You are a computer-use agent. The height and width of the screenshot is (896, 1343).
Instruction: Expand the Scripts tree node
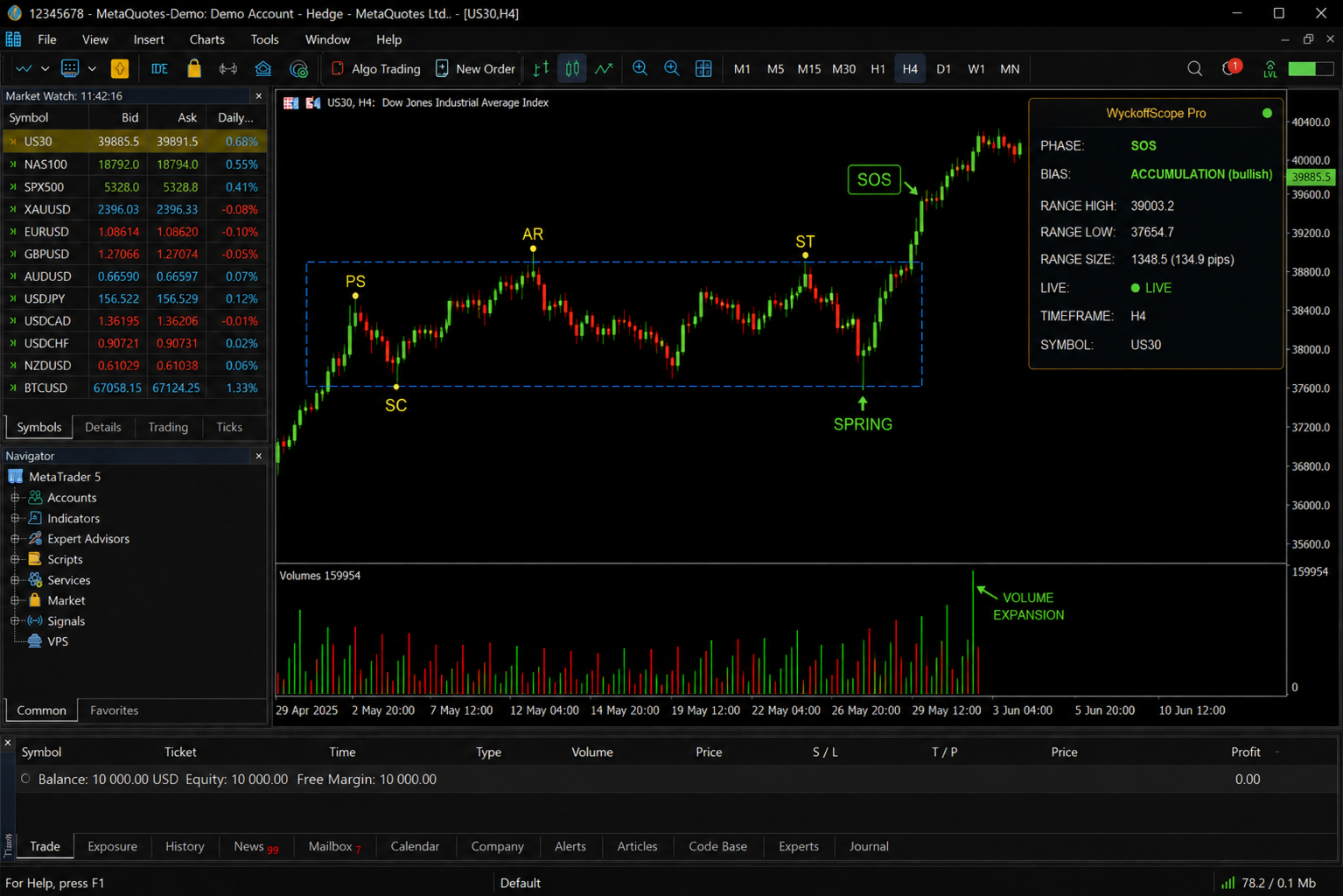(x=15, y=559)
